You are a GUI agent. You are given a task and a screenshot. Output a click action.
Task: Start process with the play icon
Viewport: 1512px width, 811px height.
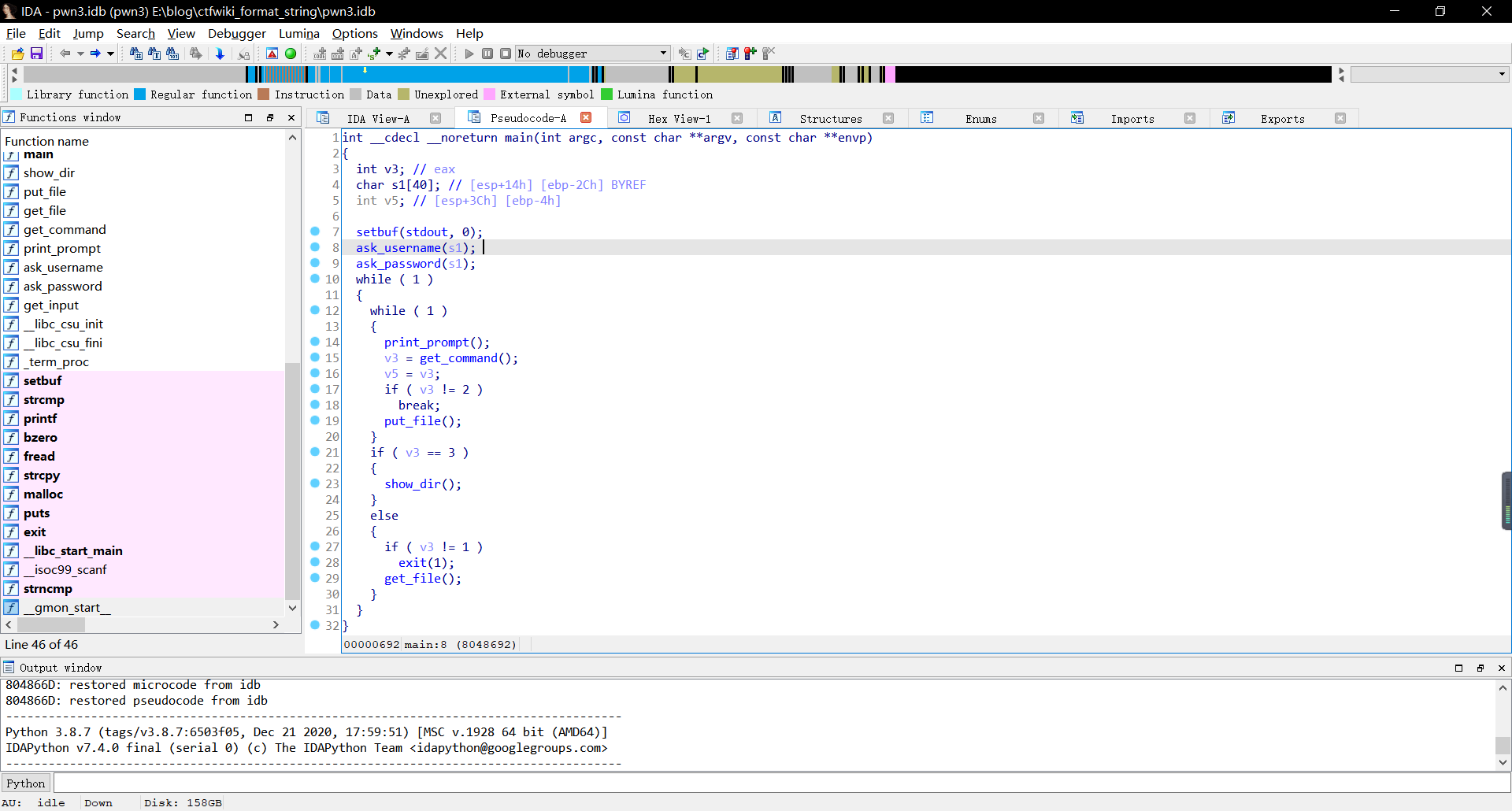tap(469, 54)
